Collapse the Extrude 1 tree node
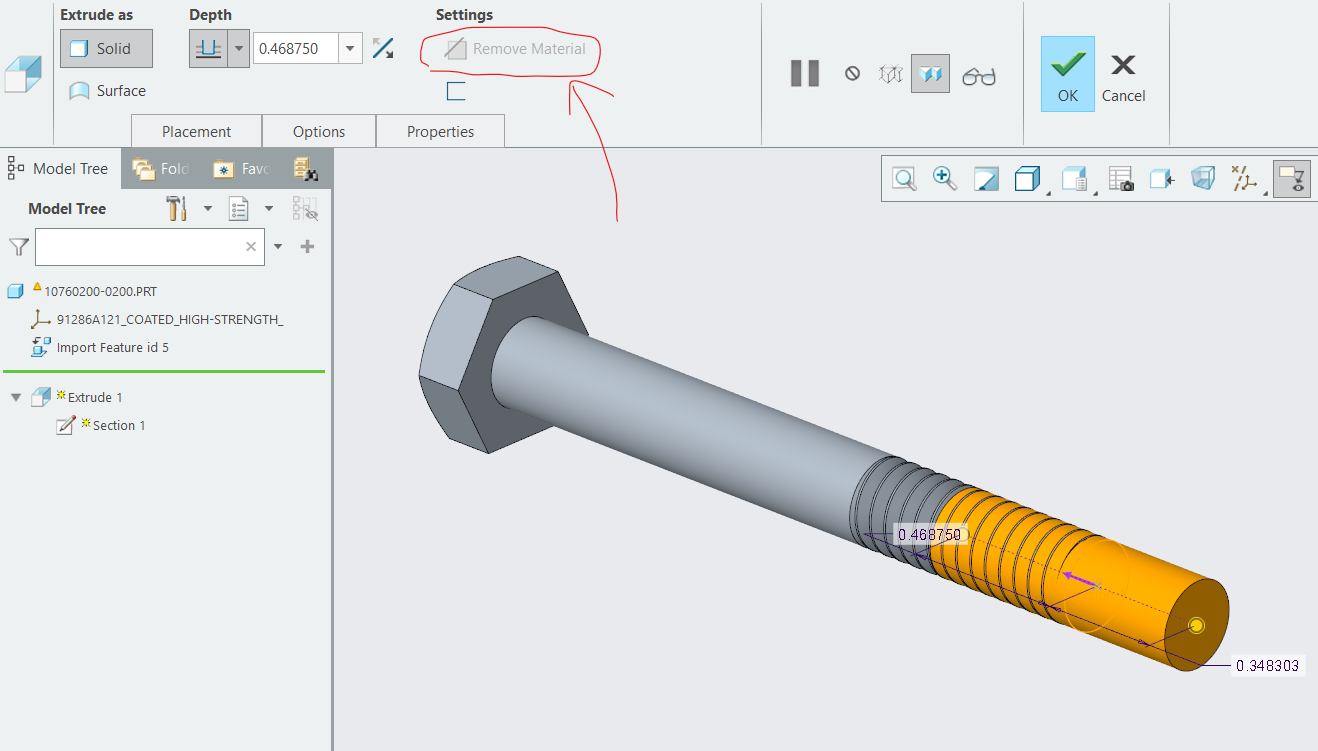Screen dimensions: 1318x751 pyautogui.click(x=15, y=398)
